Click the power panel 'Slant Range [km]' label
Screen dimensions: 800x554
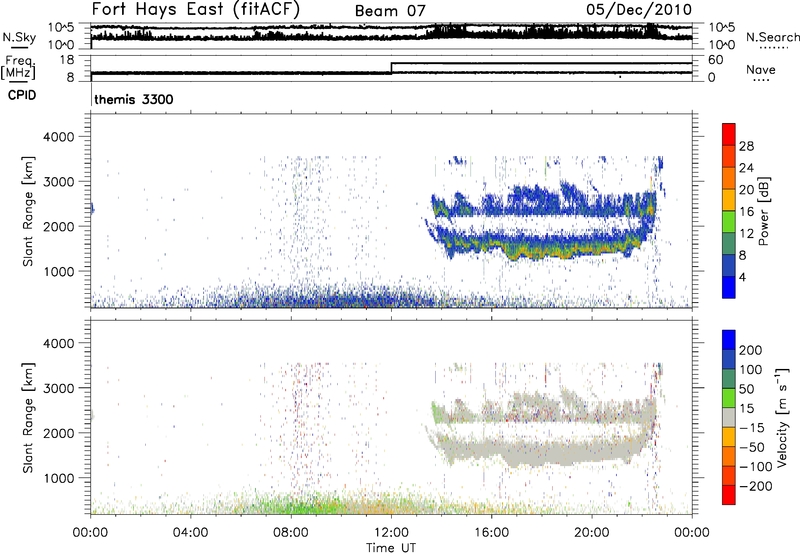pyautogui.click(x=28, y=211)
